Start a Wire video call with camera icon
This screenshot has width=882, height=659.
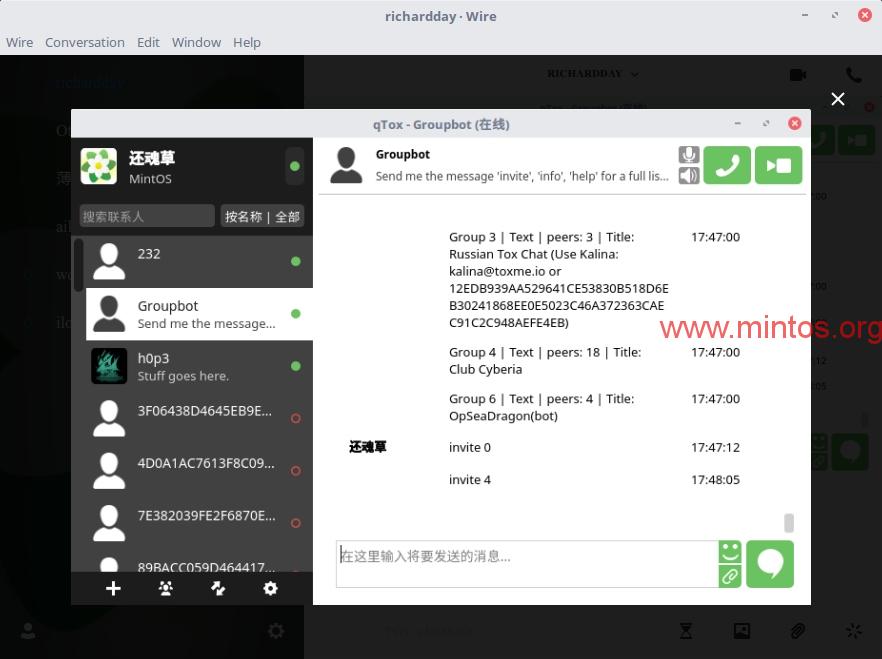click(798, 75)
